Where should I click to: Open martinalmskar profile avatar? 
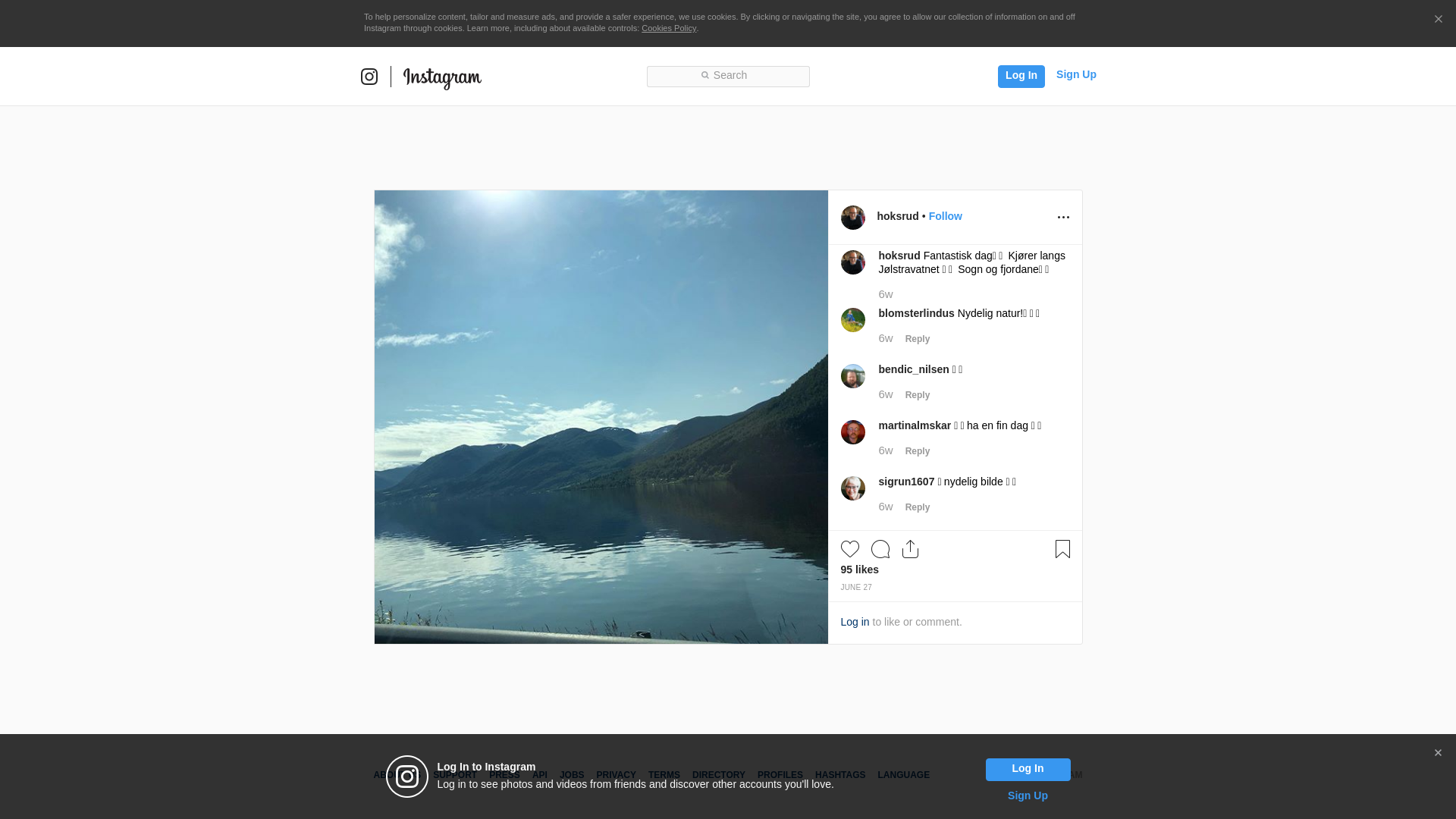[x=852, y=432]
